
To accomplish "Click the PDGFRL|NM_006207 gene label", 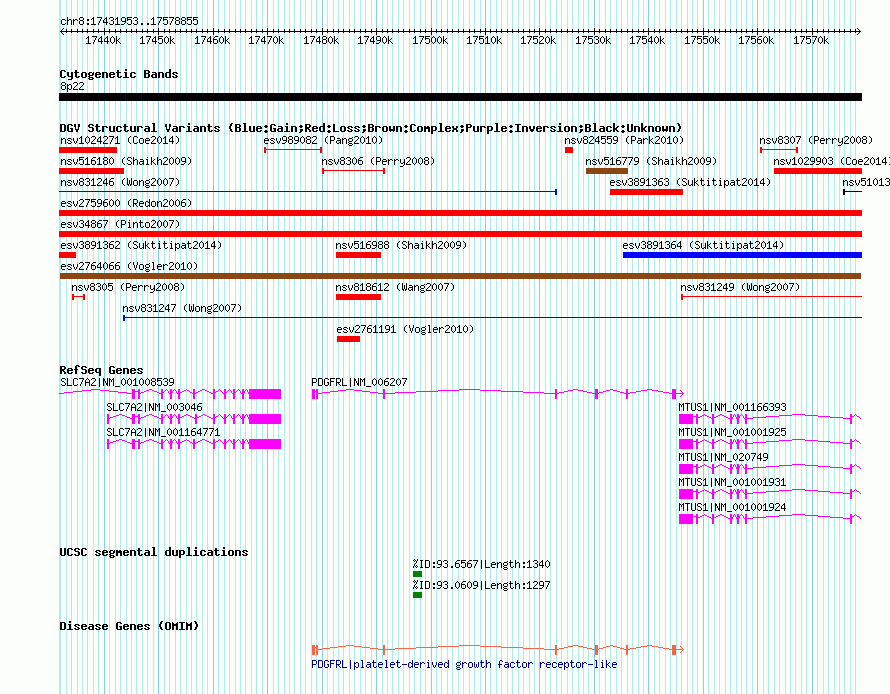I will (359, 382).
